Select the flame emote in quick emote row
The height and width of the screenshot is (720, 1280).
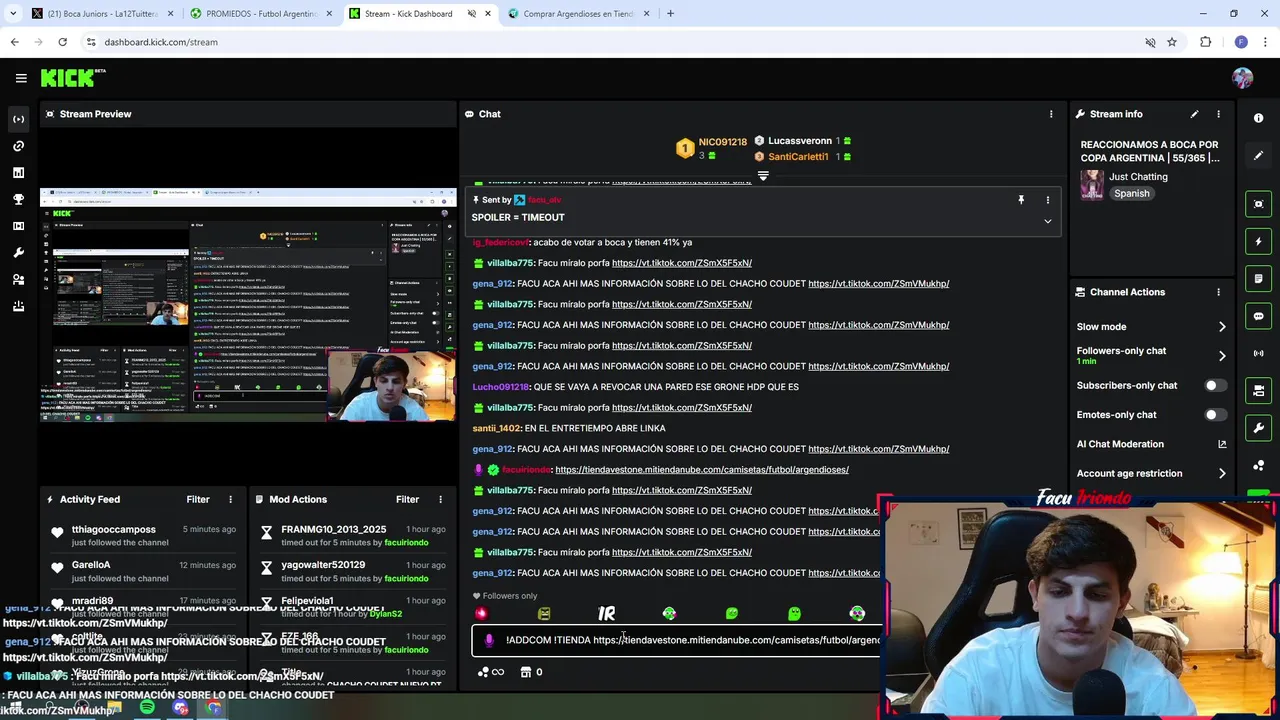(x=481, y=613)
